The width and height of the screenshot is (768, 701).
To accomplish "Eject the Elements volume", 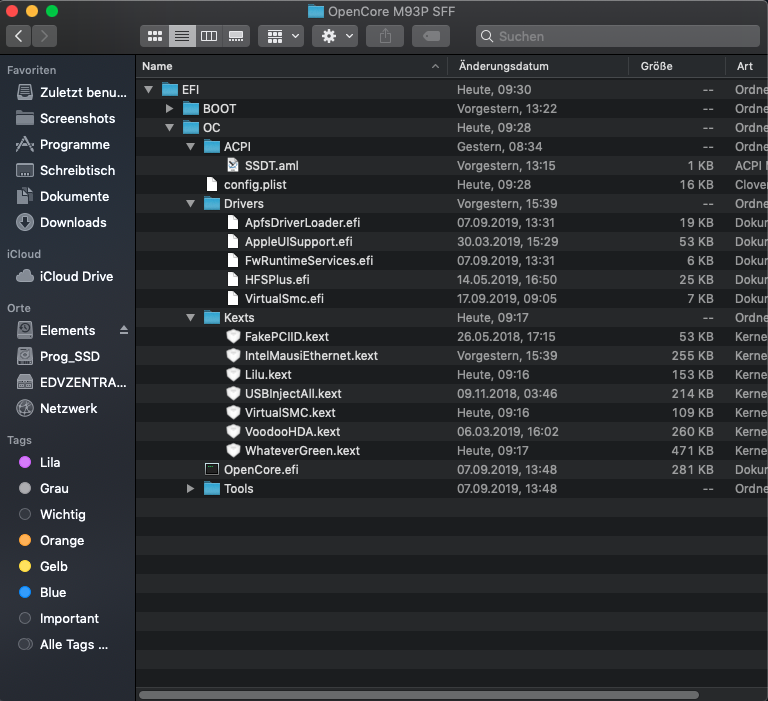I will click(x=124, y=330).
